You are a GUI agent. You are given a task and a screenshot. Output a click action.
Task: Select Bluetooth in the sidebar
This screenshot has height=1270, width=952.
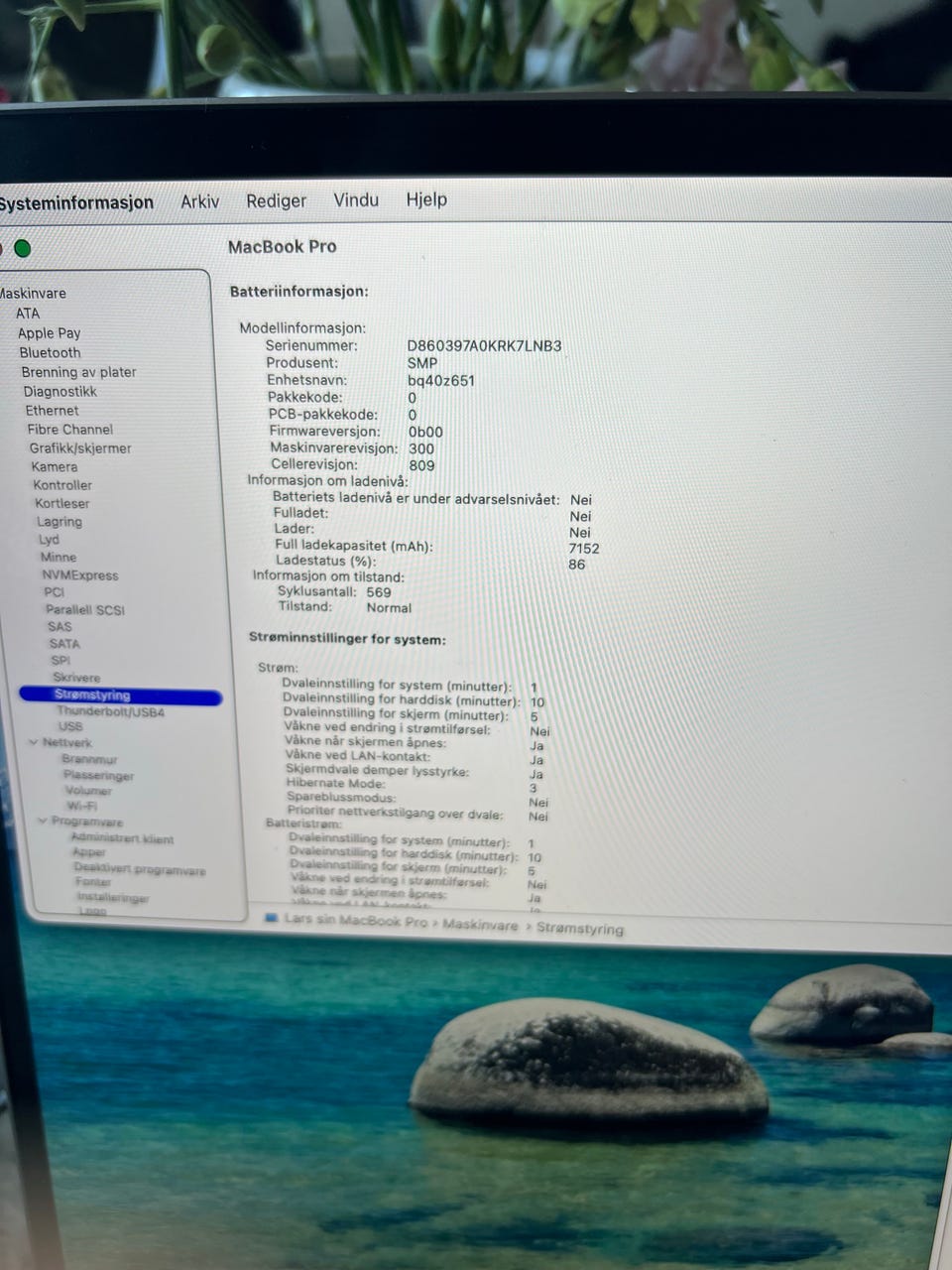(x=51, y=352)
